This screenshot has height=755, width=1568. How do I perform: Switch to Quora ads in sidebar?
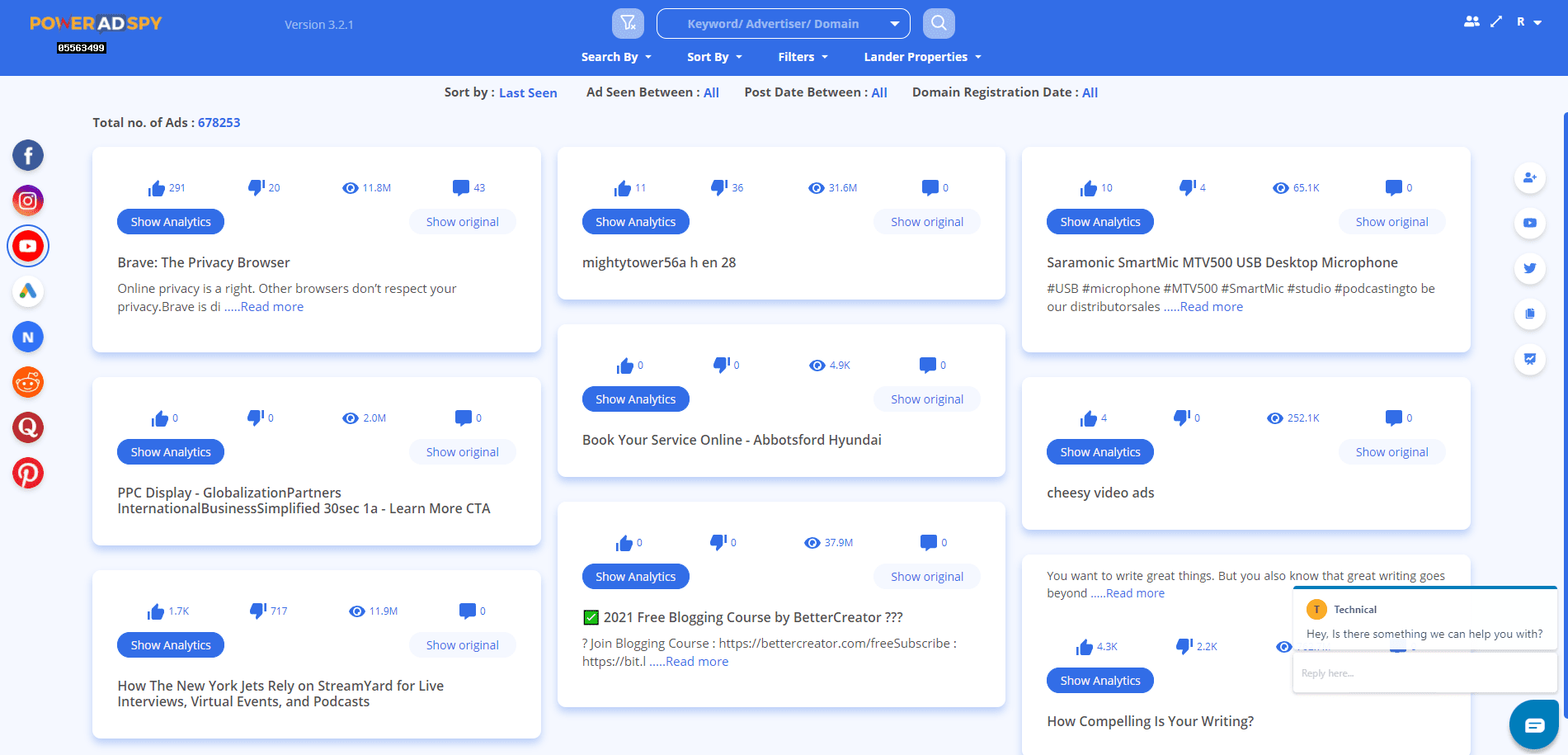28,427
